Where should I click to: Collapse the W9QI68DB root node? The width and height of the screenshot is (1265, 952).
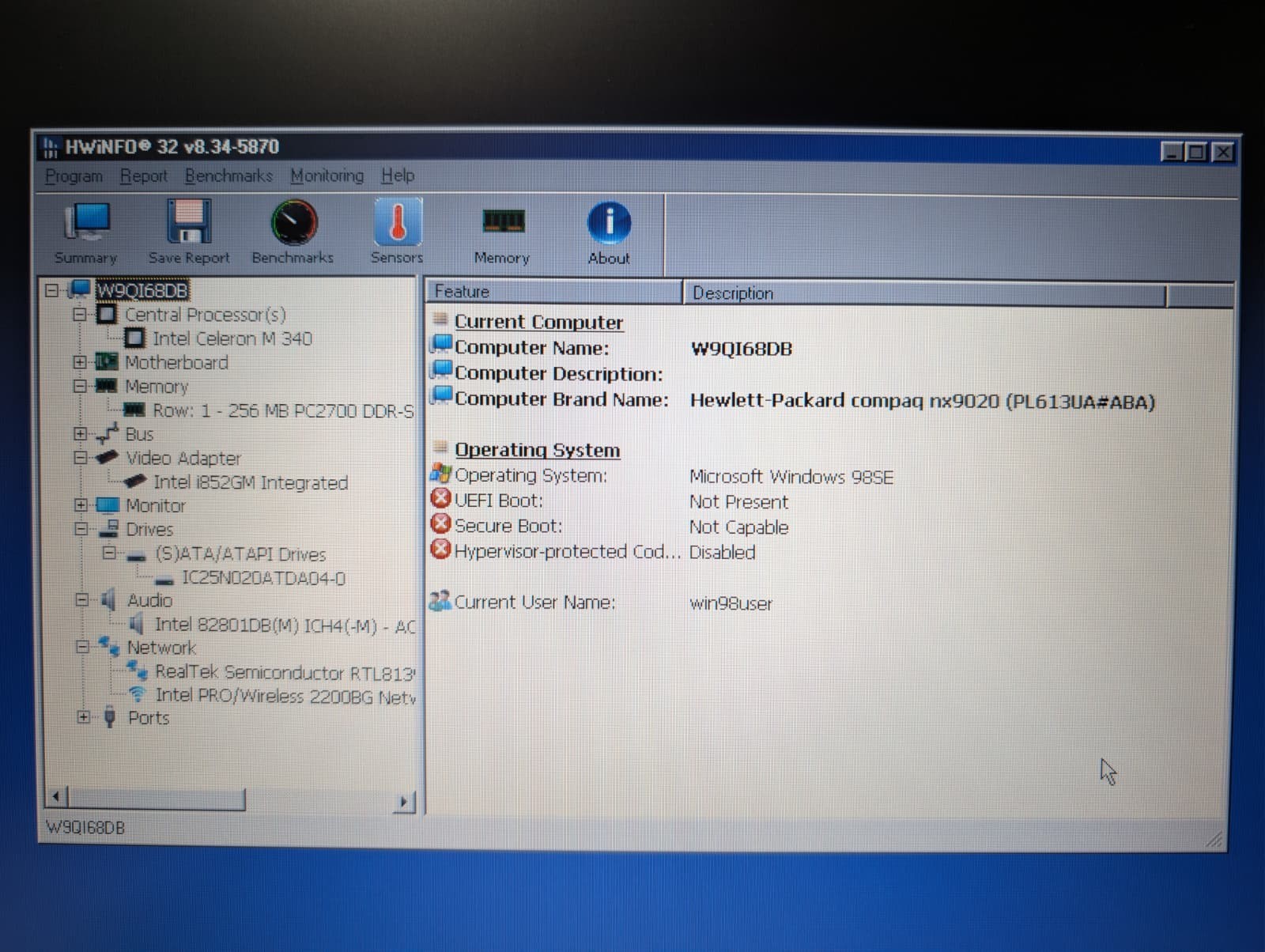pos(52,290)
